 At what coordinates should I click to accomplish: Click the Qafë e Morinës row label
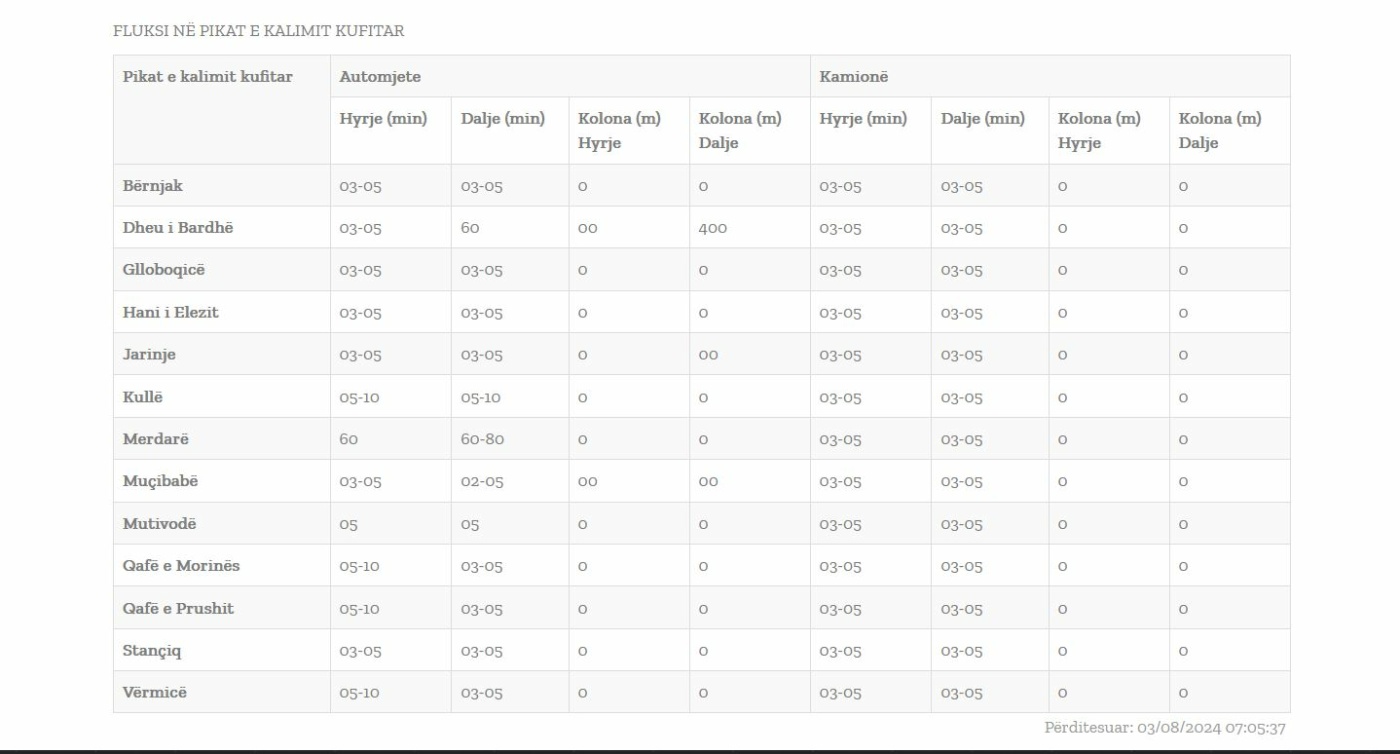coord(181,566)
